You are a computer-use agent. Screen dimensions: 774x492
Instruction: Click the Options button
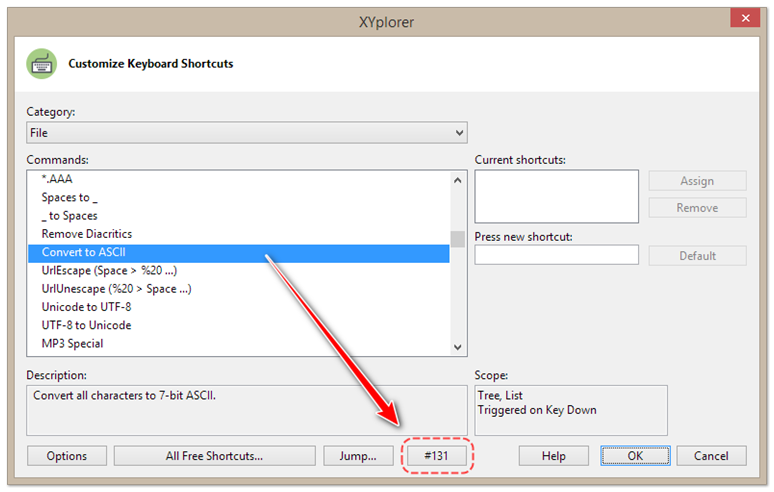pyautogui.click(x=67, y=456)
